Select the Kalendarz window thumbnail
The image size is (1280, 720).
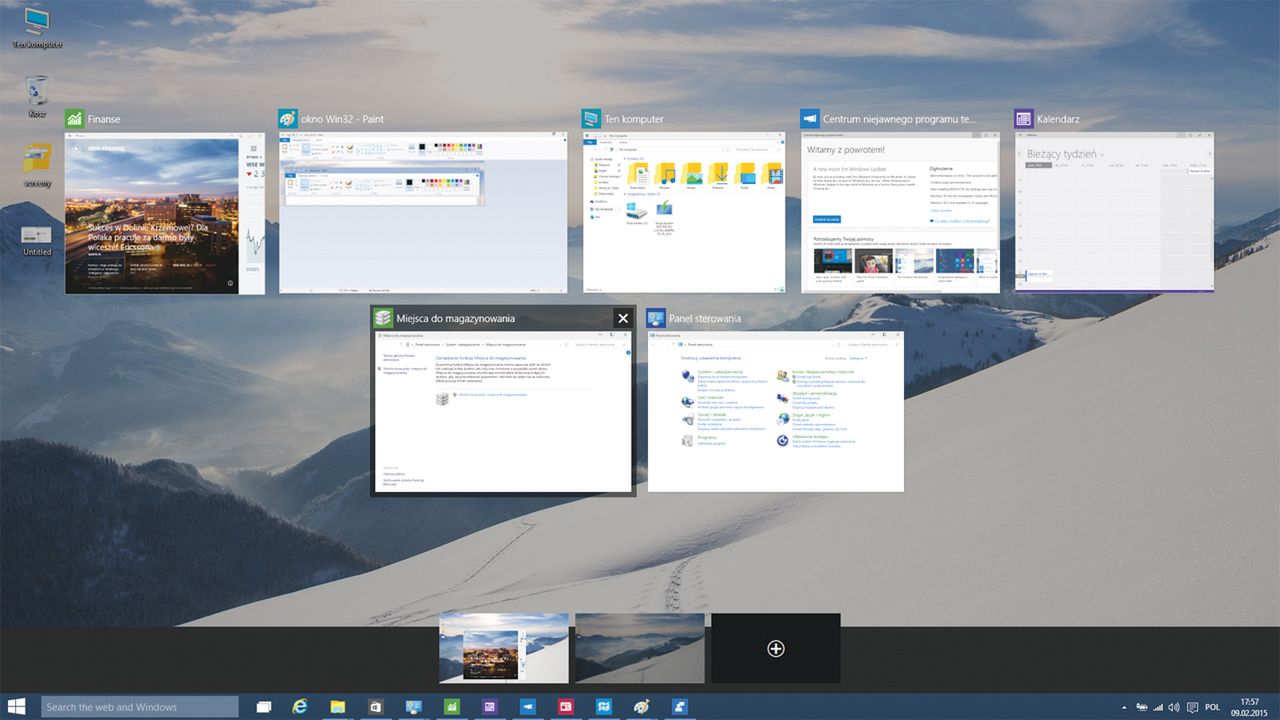(x=1113, y=213)
